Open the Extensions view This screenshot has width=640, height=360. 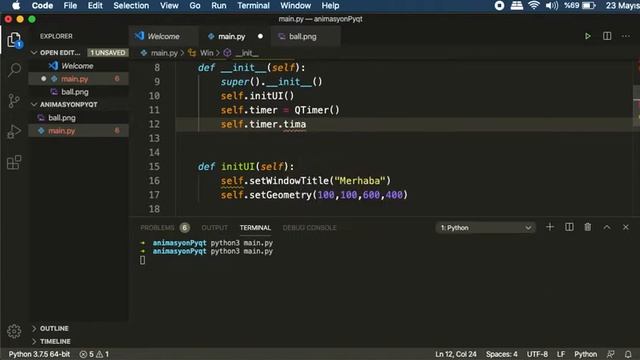point(14,162)
